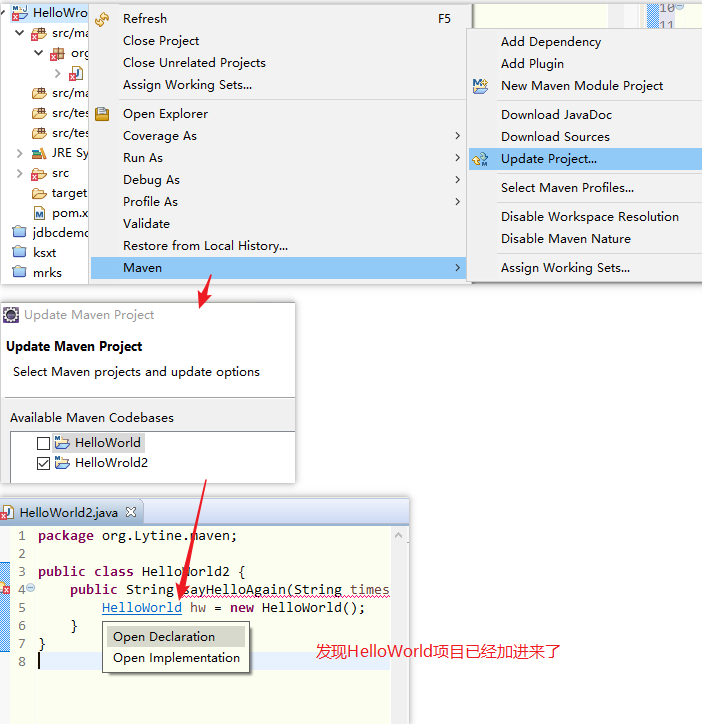The width and height of the screenshot is (702, 724).
Task: Click Open Declaration in popup
Action: [x=176, y=637]
